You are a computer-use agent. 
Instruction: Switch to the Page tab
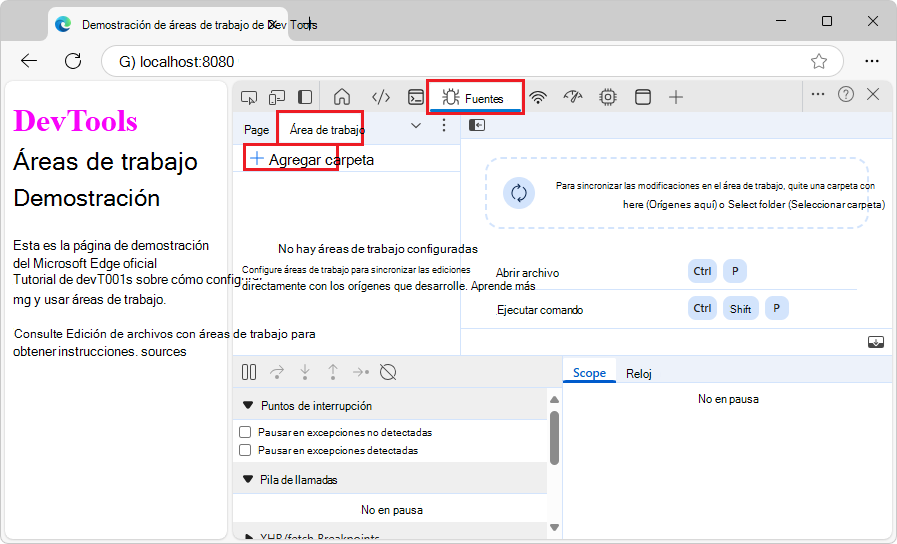tap(256, 130)
